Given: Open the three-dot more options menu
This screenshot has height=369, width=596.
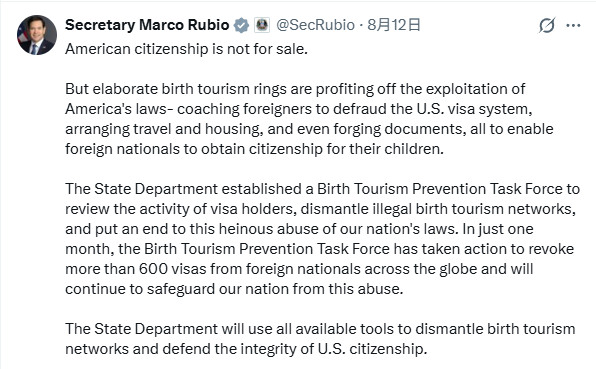Looking at the screenshot, I should click(x=573, y=25).
